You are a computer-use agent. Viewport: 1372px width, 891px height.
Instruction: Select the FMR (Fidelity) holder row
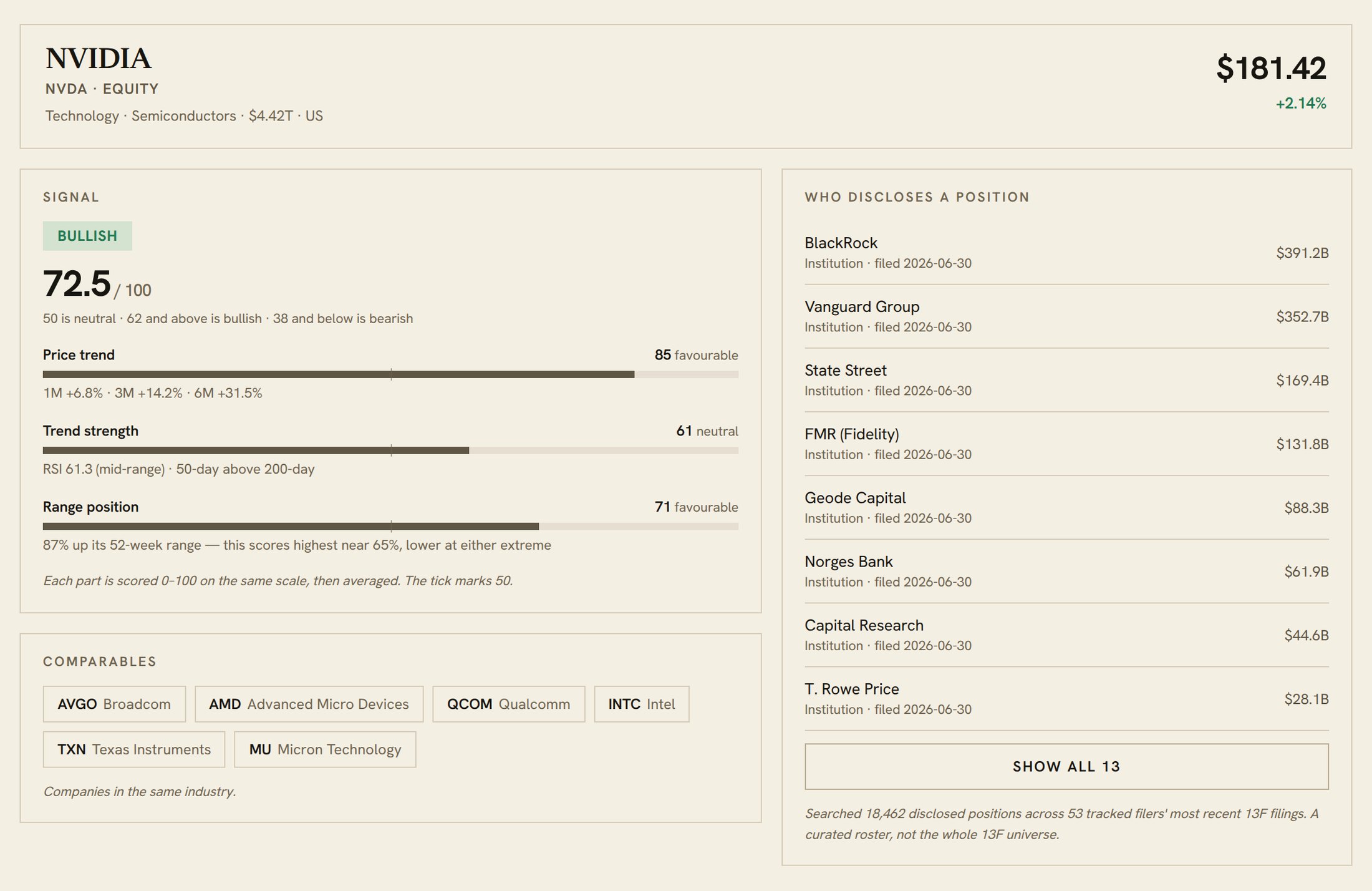[1066, 444]
